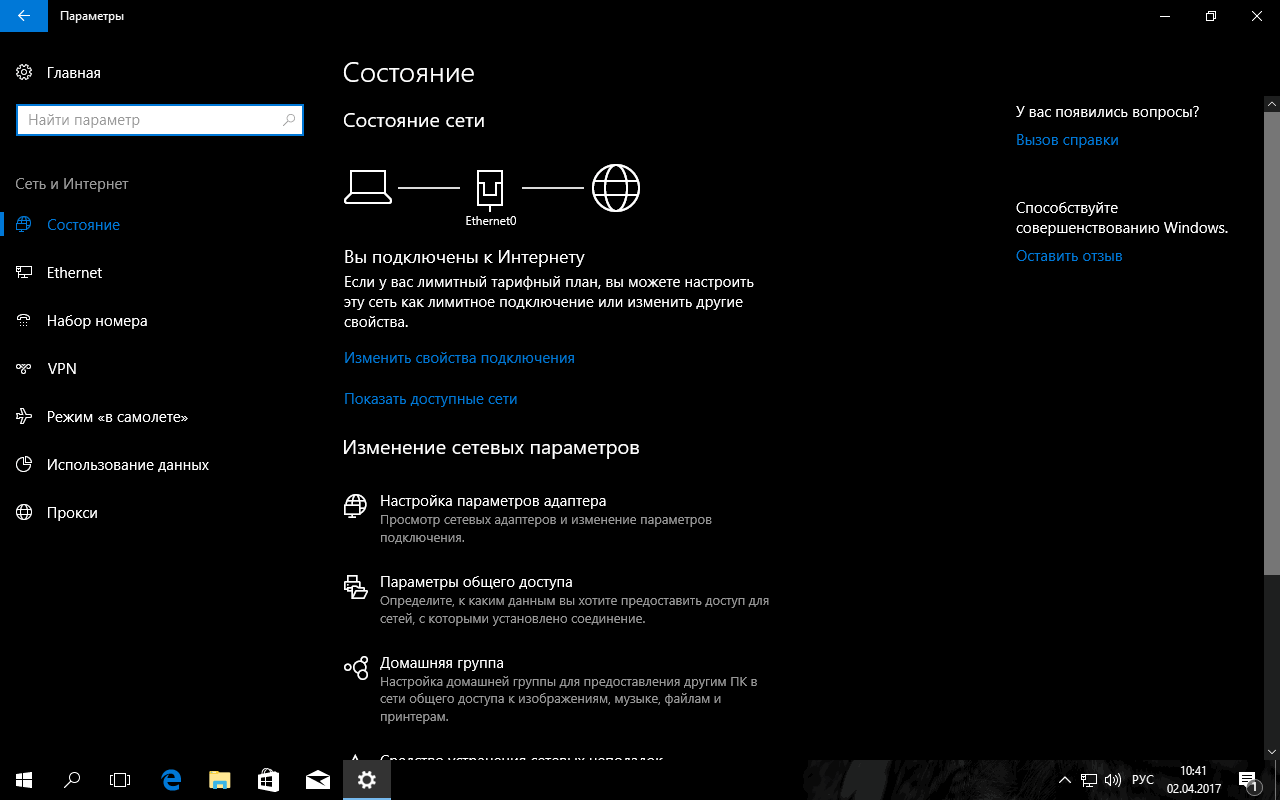Click the Ethernet0 label in the network diagram
The image size is (1280, 800).
pyautogui.click(x=491, y=220)
